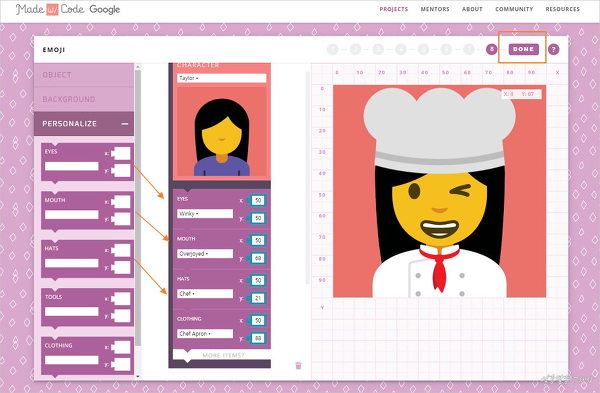
Task: Open the Winky eyes dropdown
Action: tap(205, 214)
